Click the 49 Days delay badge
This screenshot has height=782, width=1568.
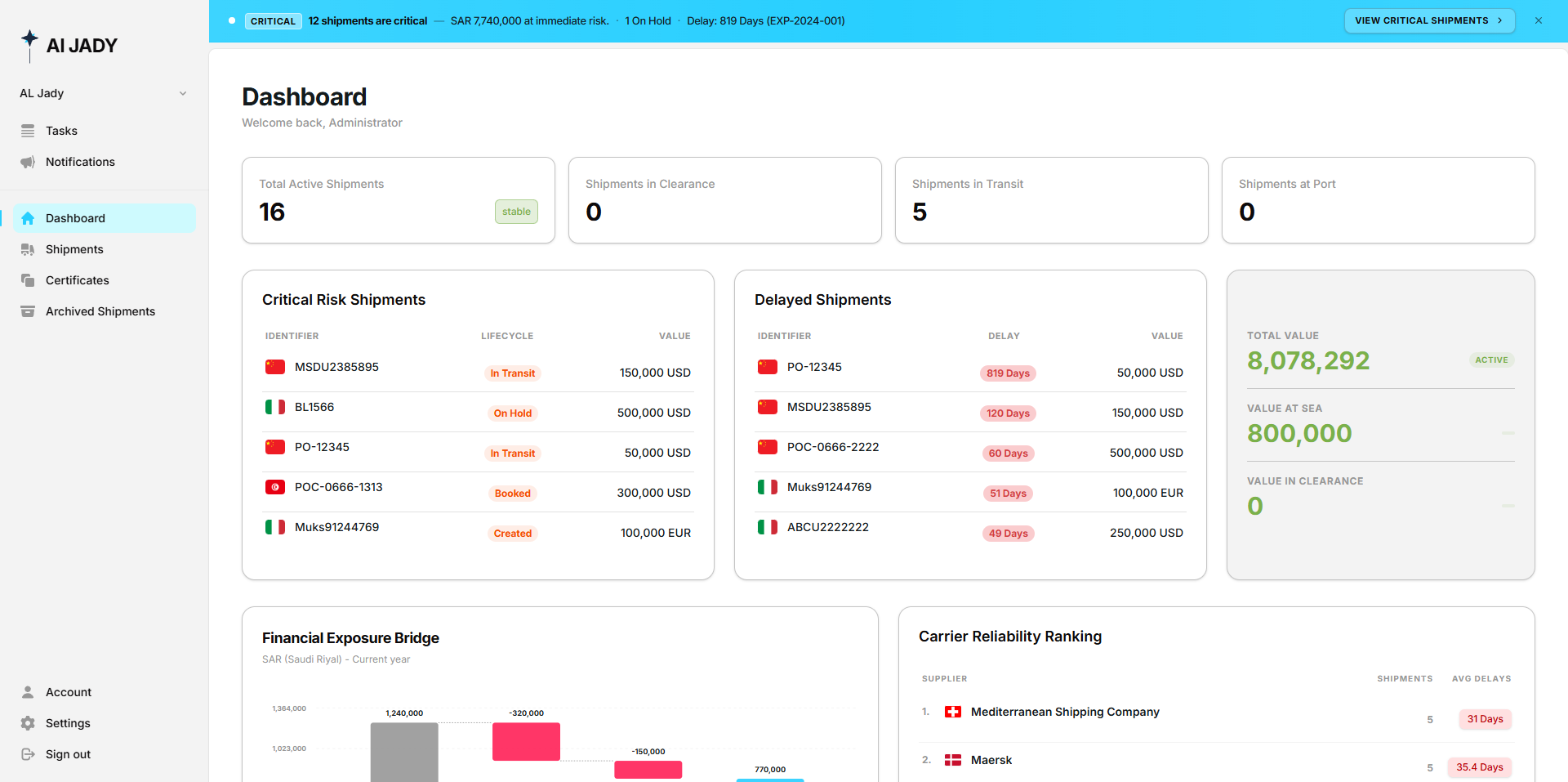click(1008, 534)
